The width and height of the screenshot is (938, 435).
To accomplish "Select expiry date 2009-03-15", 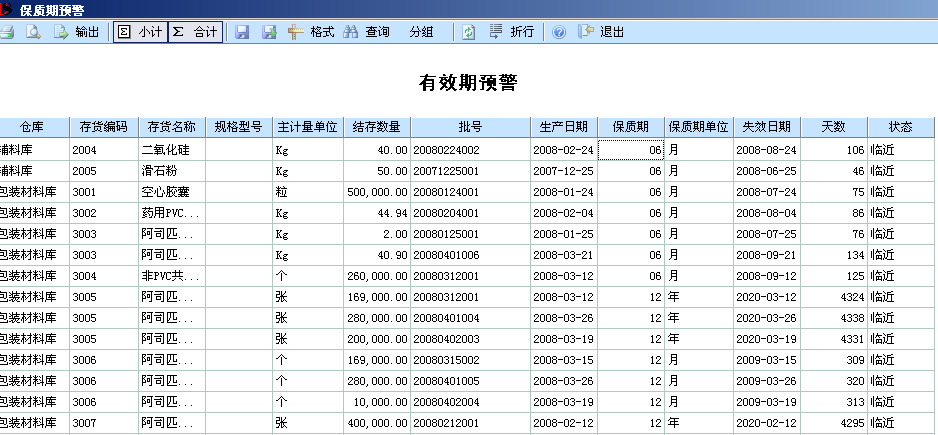I will tap(768, 360).
